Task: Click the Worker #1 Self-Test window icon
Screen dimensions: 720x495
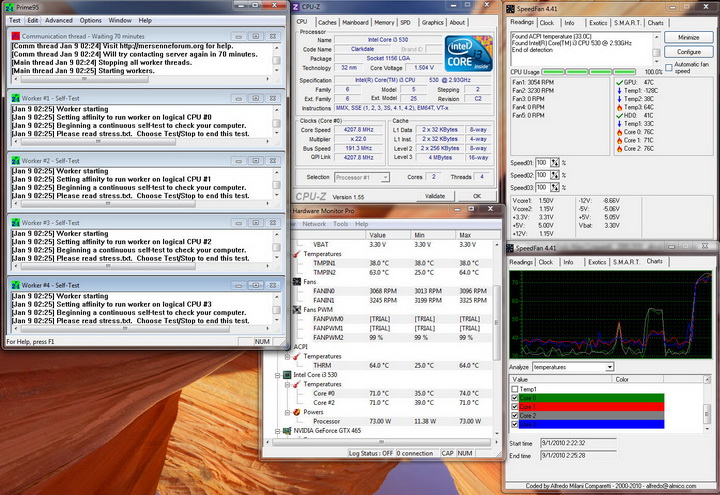Action: coord(15,98)
